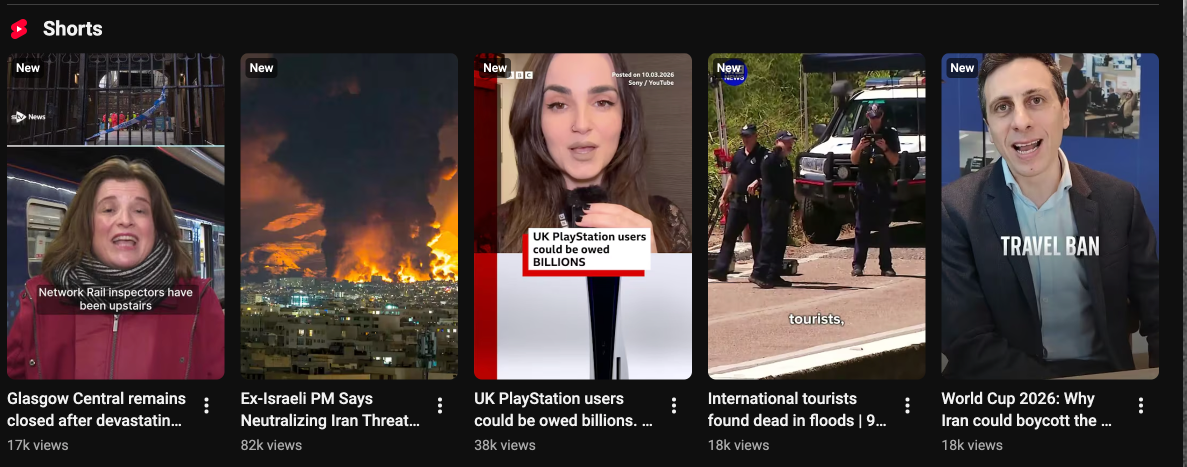Open 'Glasgow Central remains closed' title link
1187x467 pixels.
[96, 409]
